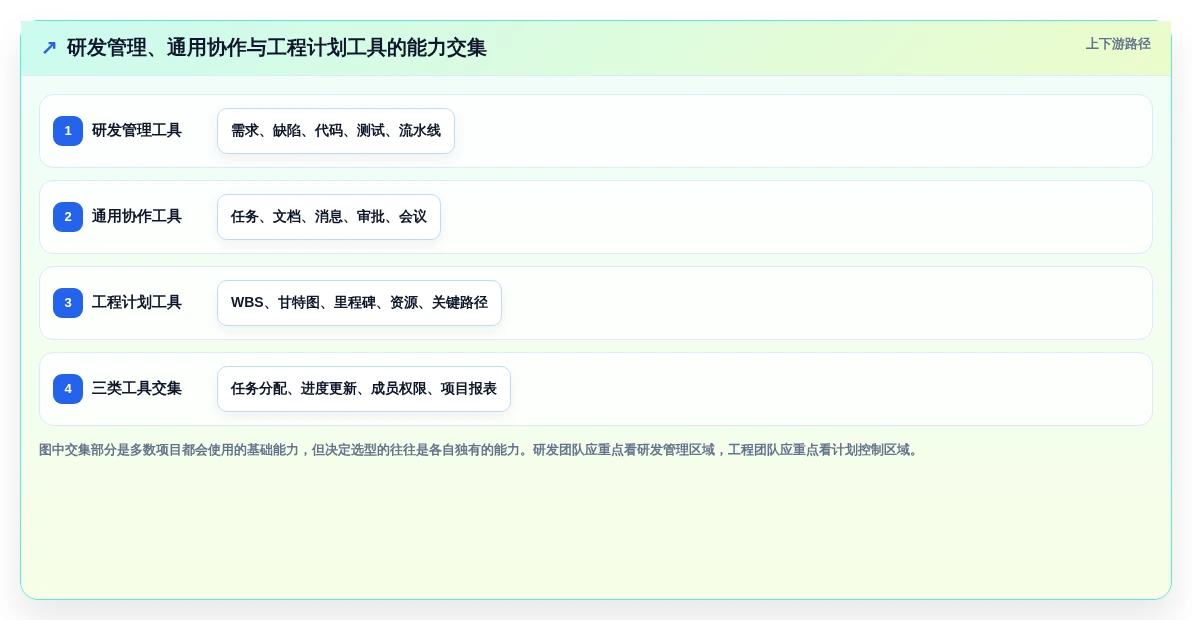The height and width of the screenshot is (620, 1192).
Task: Click the 任务分配、进度更新、成员权限、项目报表 chip
Action: click(x=363, y=388)
